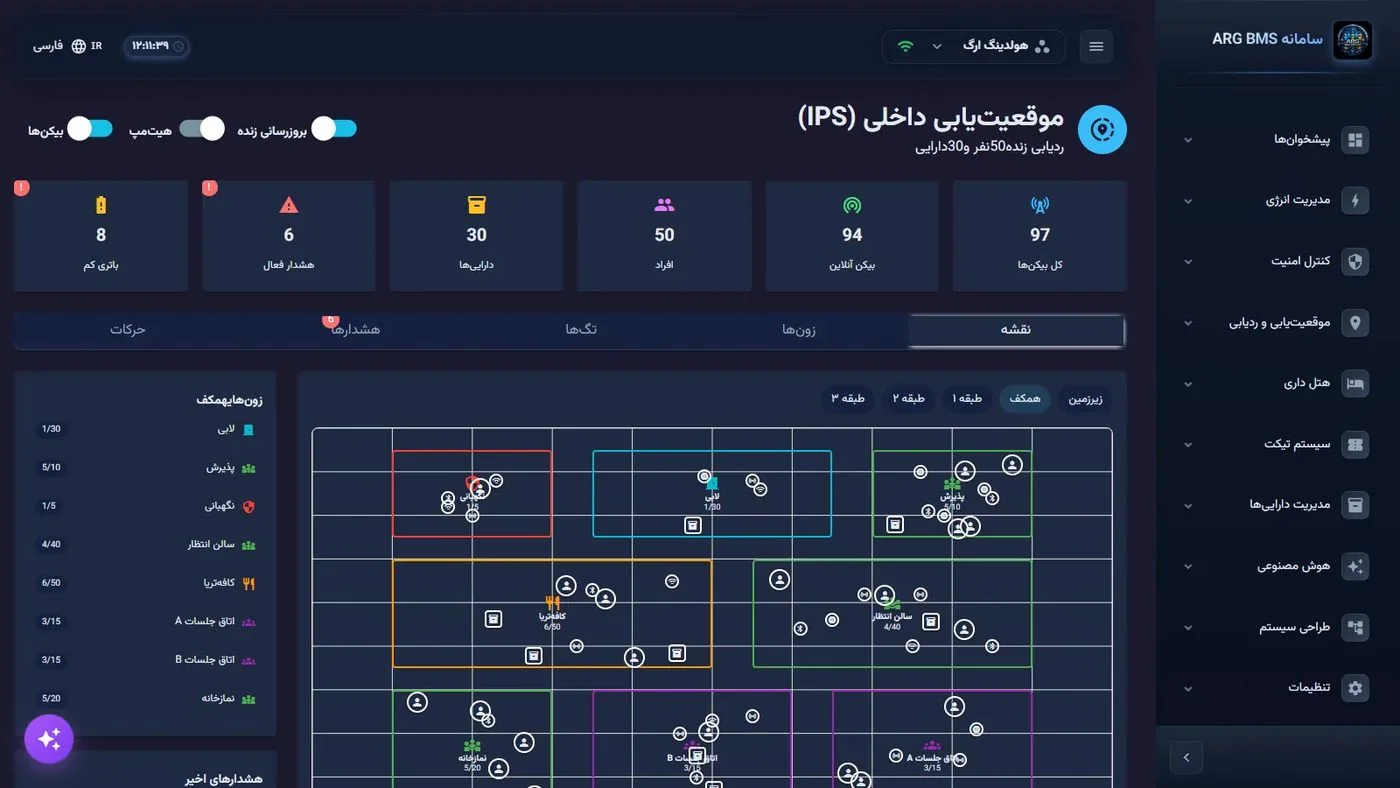Open the floating AI sparkle button
The image size is (1400, 788).
[49, 739]
